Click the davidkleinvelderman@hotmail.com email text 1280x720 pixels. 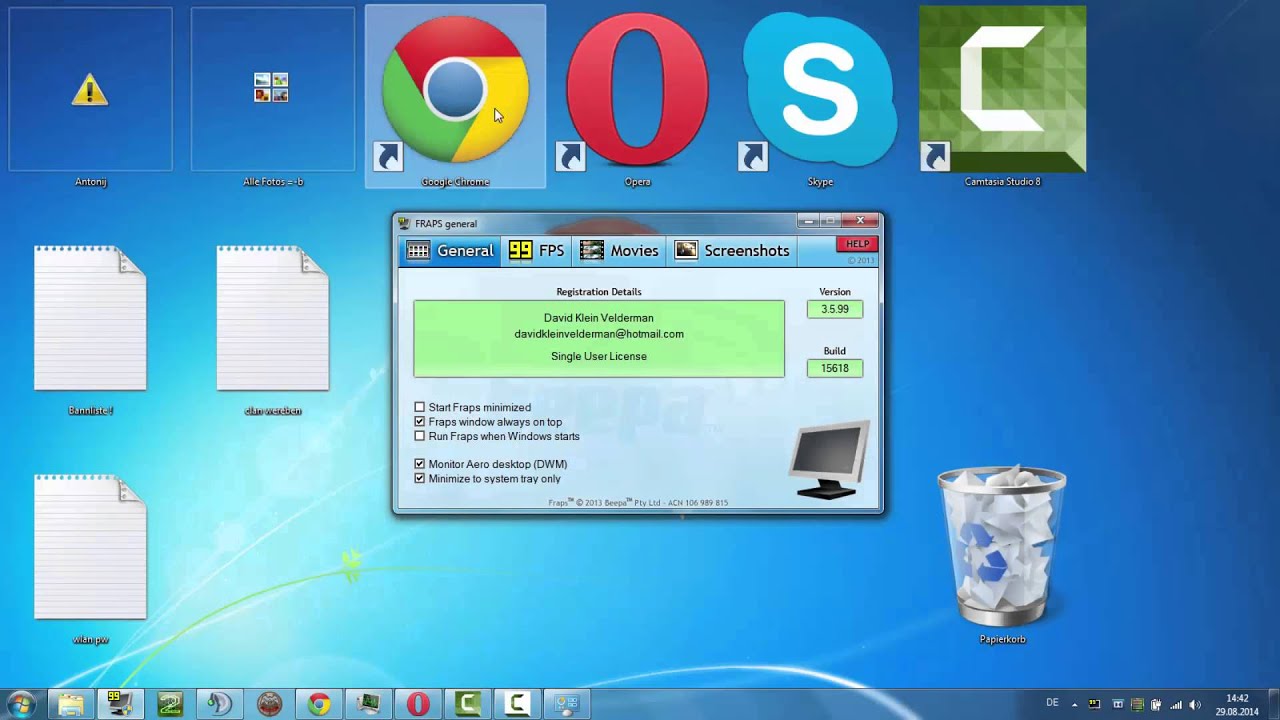[599, 334]
